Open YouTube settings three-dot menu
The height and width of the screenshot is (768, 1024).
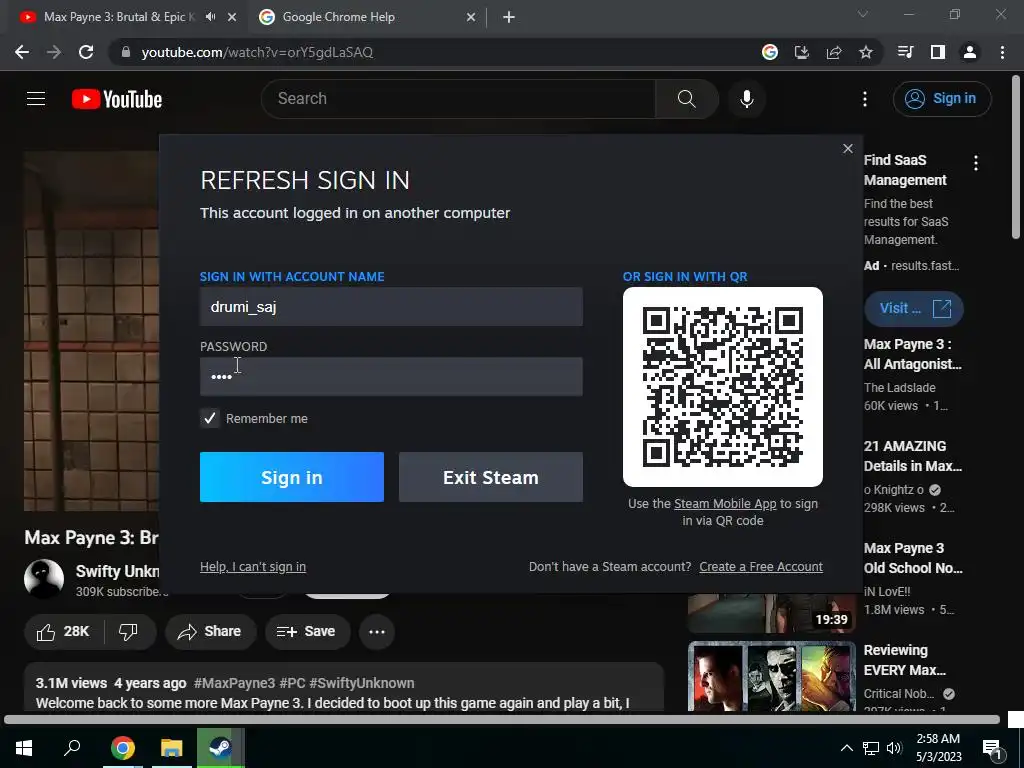[865, 99]
